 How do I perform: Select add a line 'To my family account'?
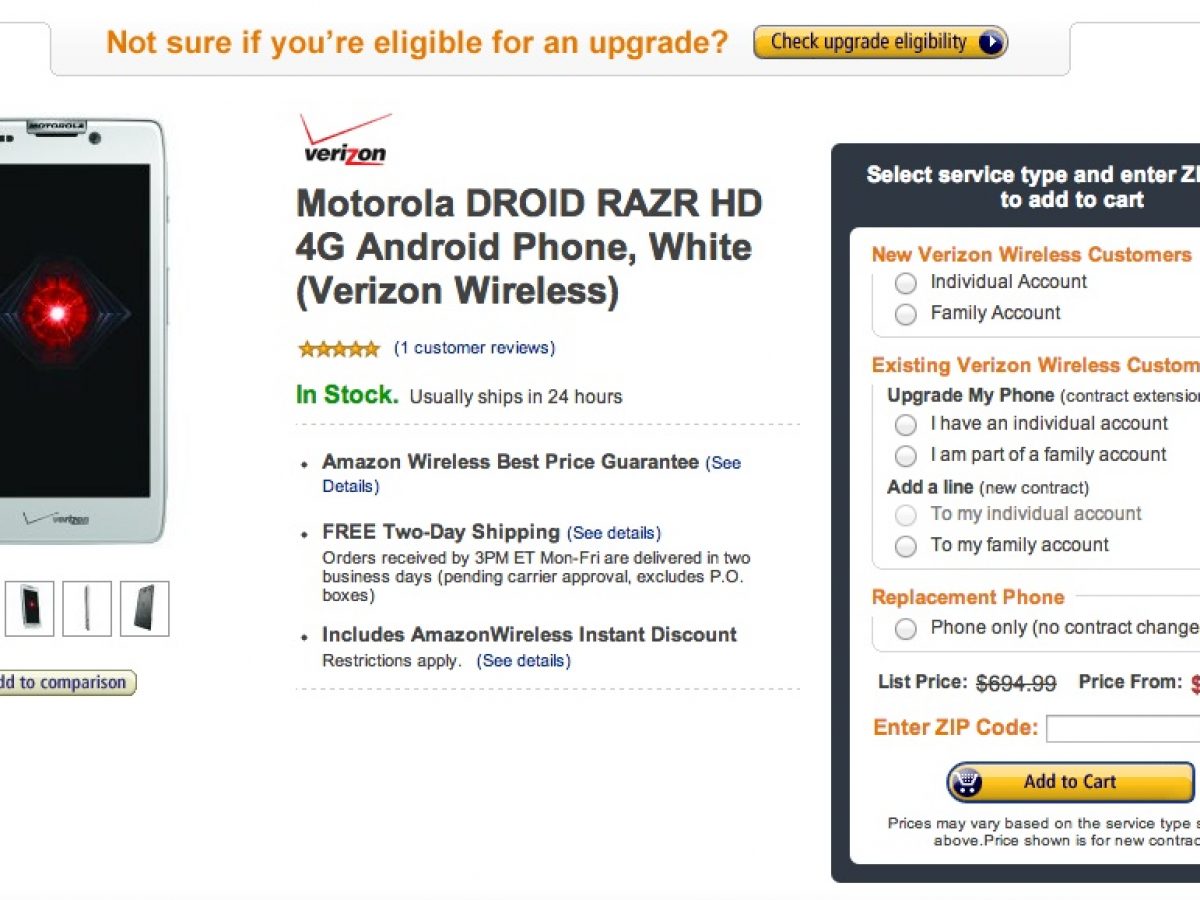(906, 546)
